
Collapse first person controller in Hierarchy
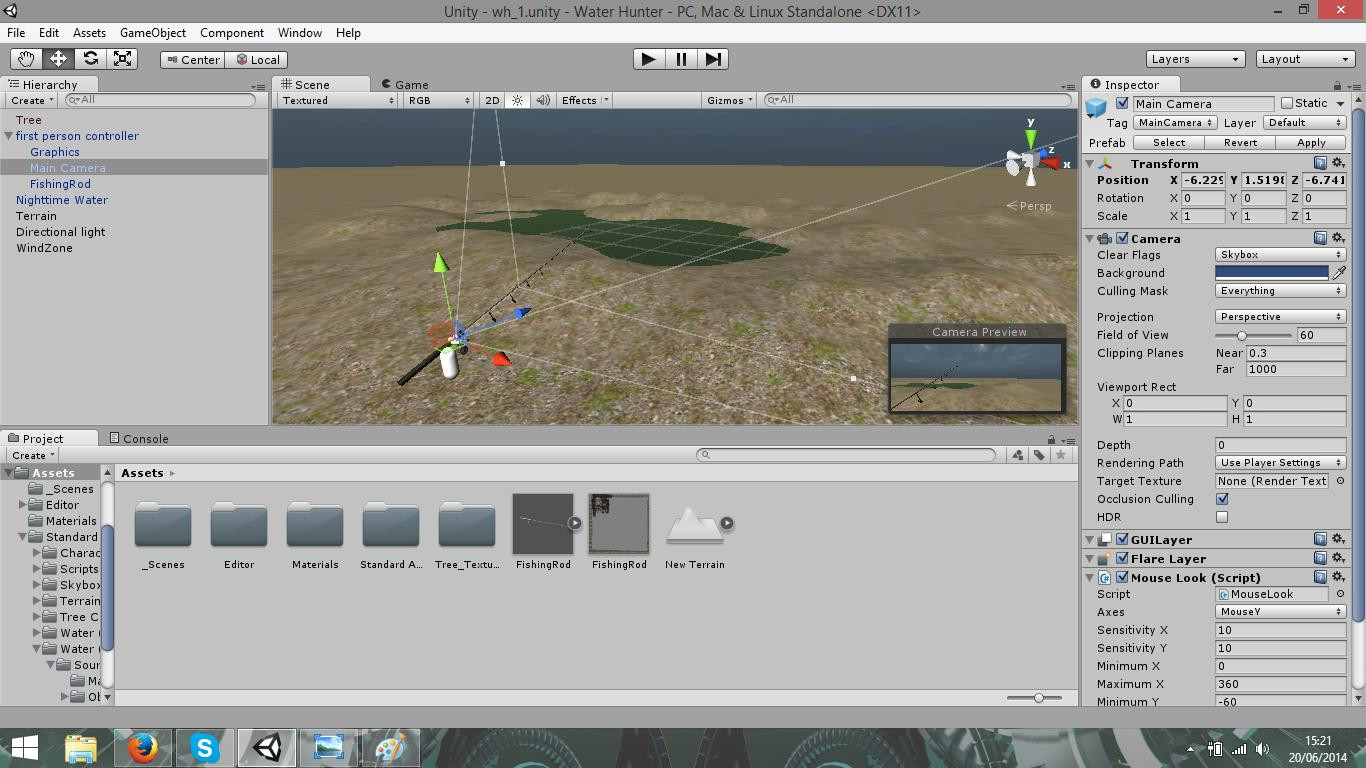[x=9, y=136]
